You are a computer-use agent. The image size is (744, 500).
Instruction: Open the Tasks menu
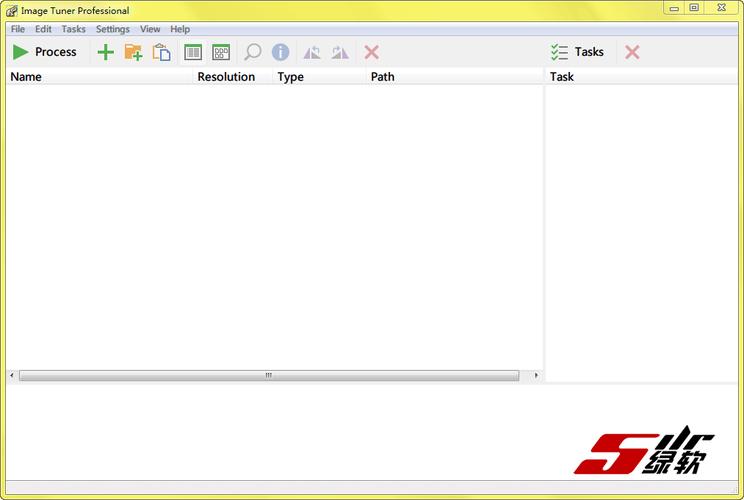tap(74, 29)
